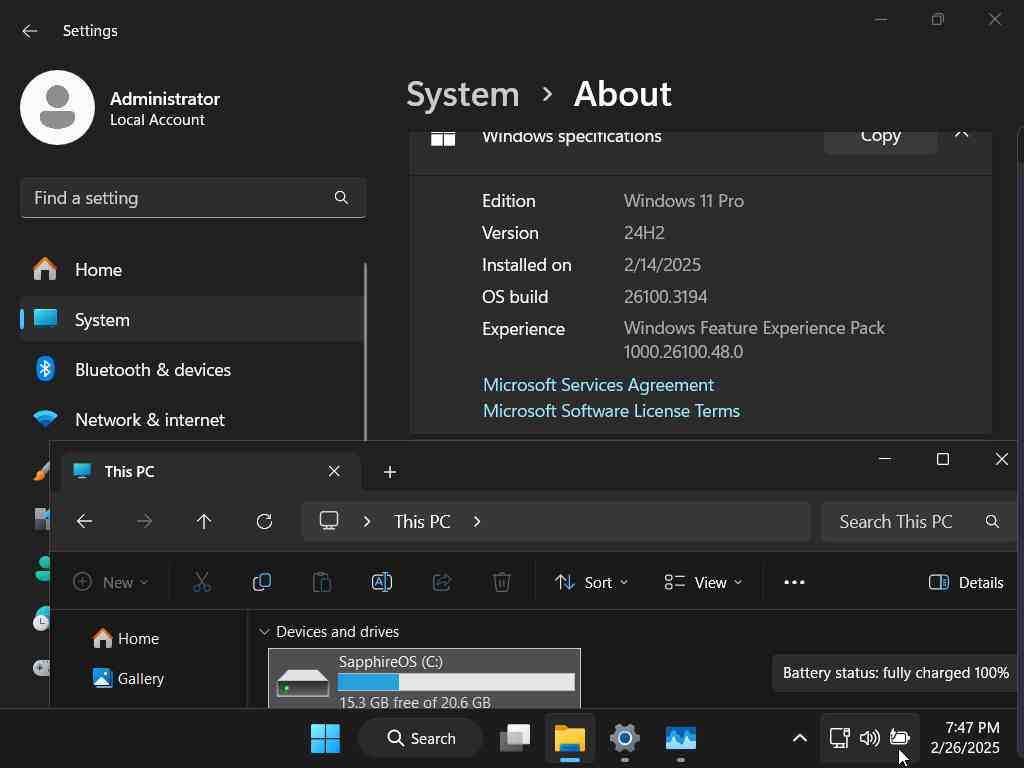Go back using Settings back arrow
Image resolution: width=1024 pixels, height=768 pixels.
(x=29, y=31)
